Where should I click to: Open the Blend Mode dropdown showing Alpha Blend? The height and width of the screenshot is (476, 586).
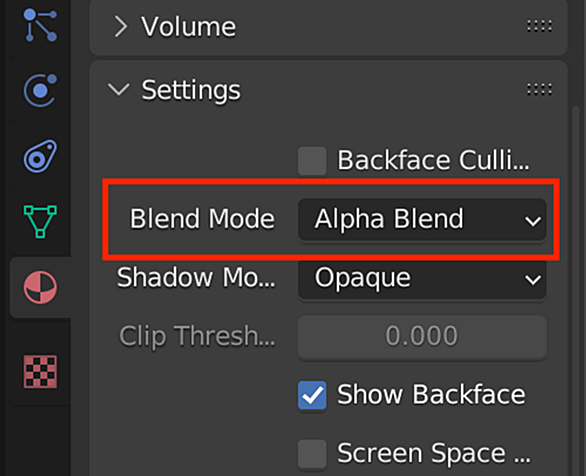[422, 219]
